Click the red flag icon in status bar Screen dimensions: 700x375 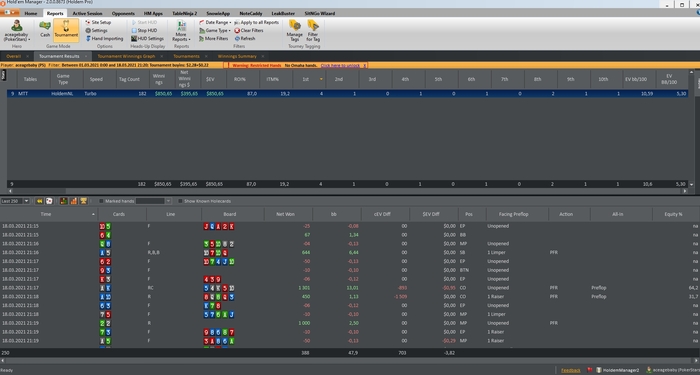tap(590, 370)
